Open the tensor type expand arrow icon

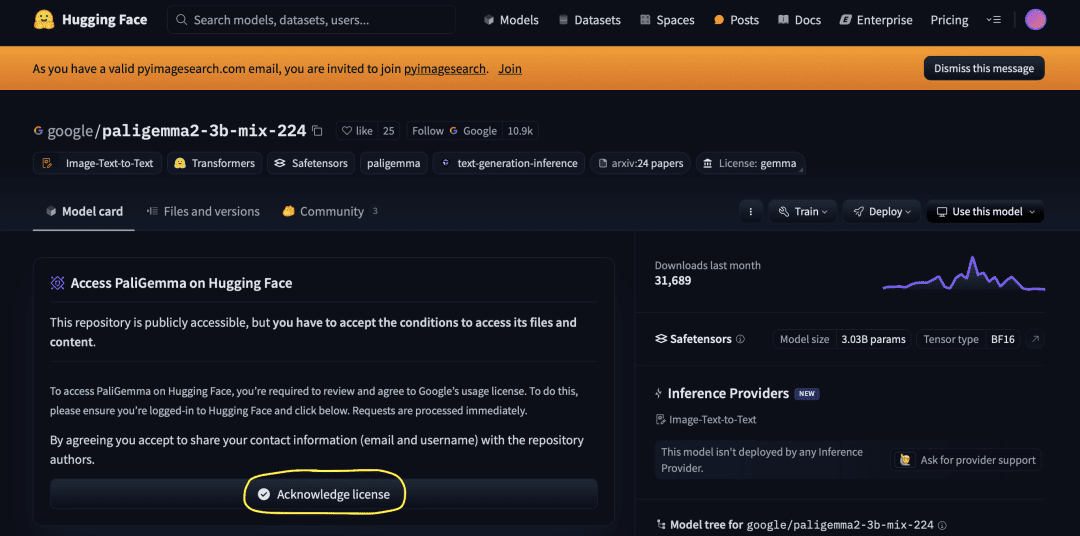[x=1035, y=339]
